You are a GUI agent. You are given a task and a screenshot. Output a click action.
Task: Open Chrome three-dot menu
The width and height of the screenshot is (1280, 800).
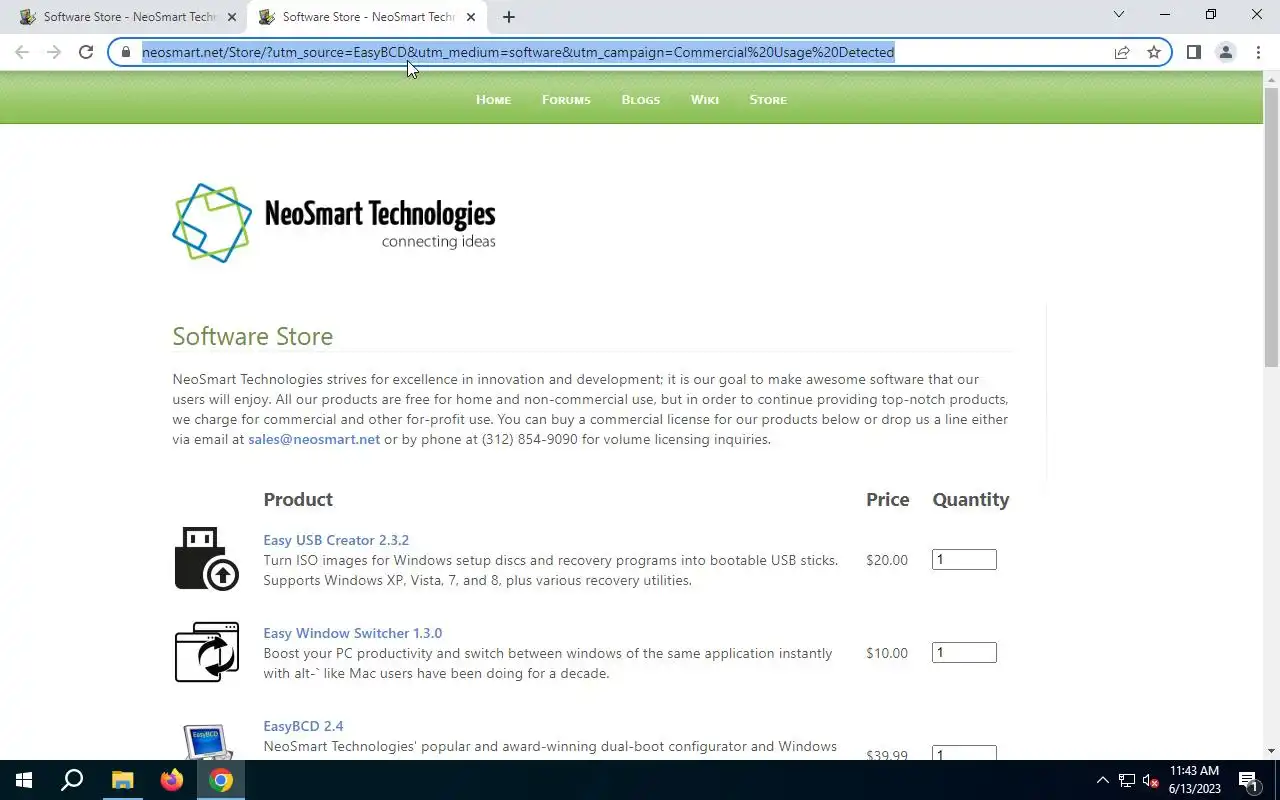[1258, 52]
